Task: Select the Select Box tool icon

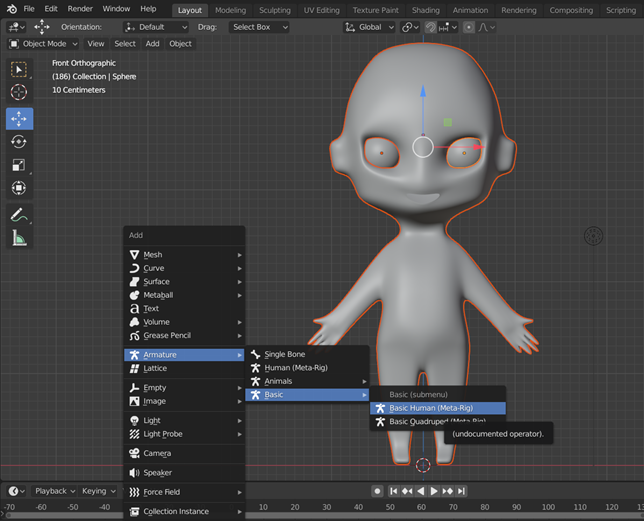Action: coord(19,69)
